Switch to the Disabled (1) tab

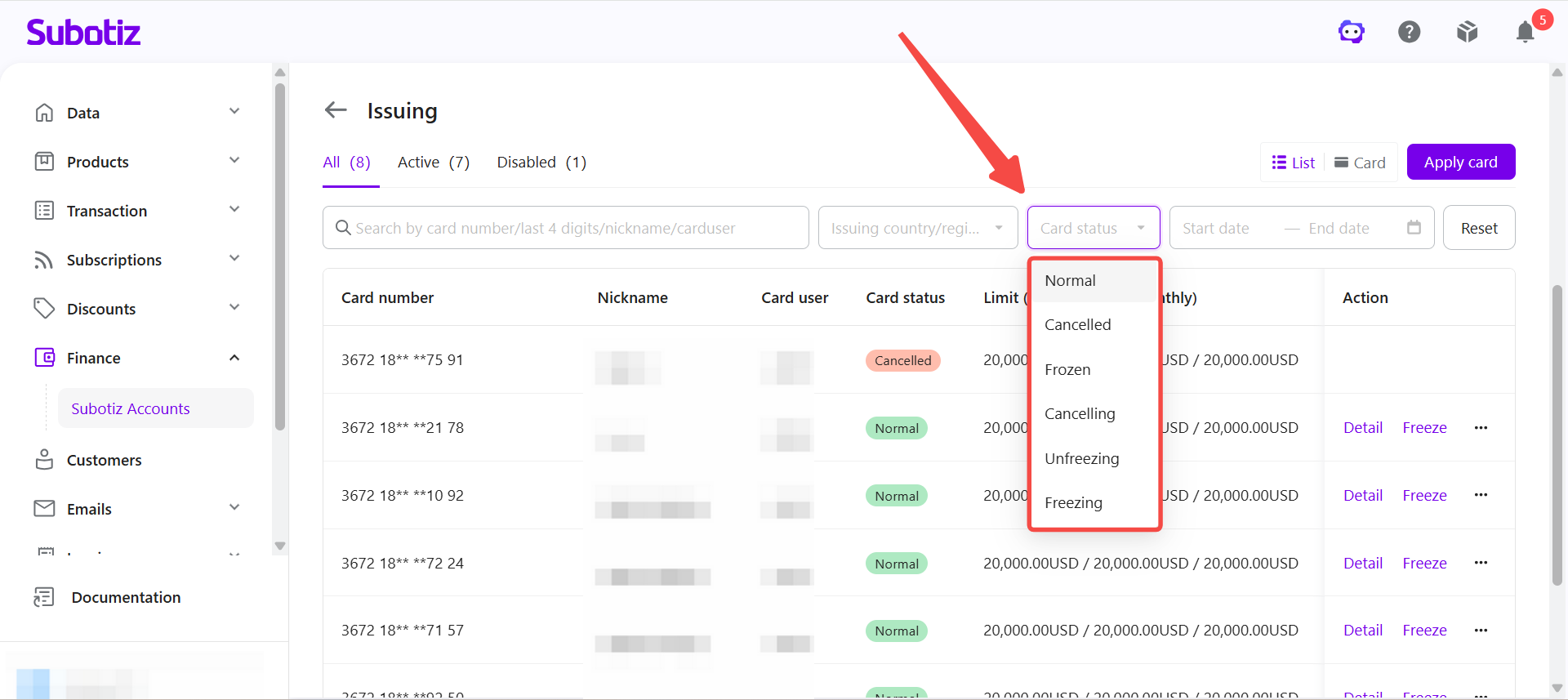click(541, 162)
